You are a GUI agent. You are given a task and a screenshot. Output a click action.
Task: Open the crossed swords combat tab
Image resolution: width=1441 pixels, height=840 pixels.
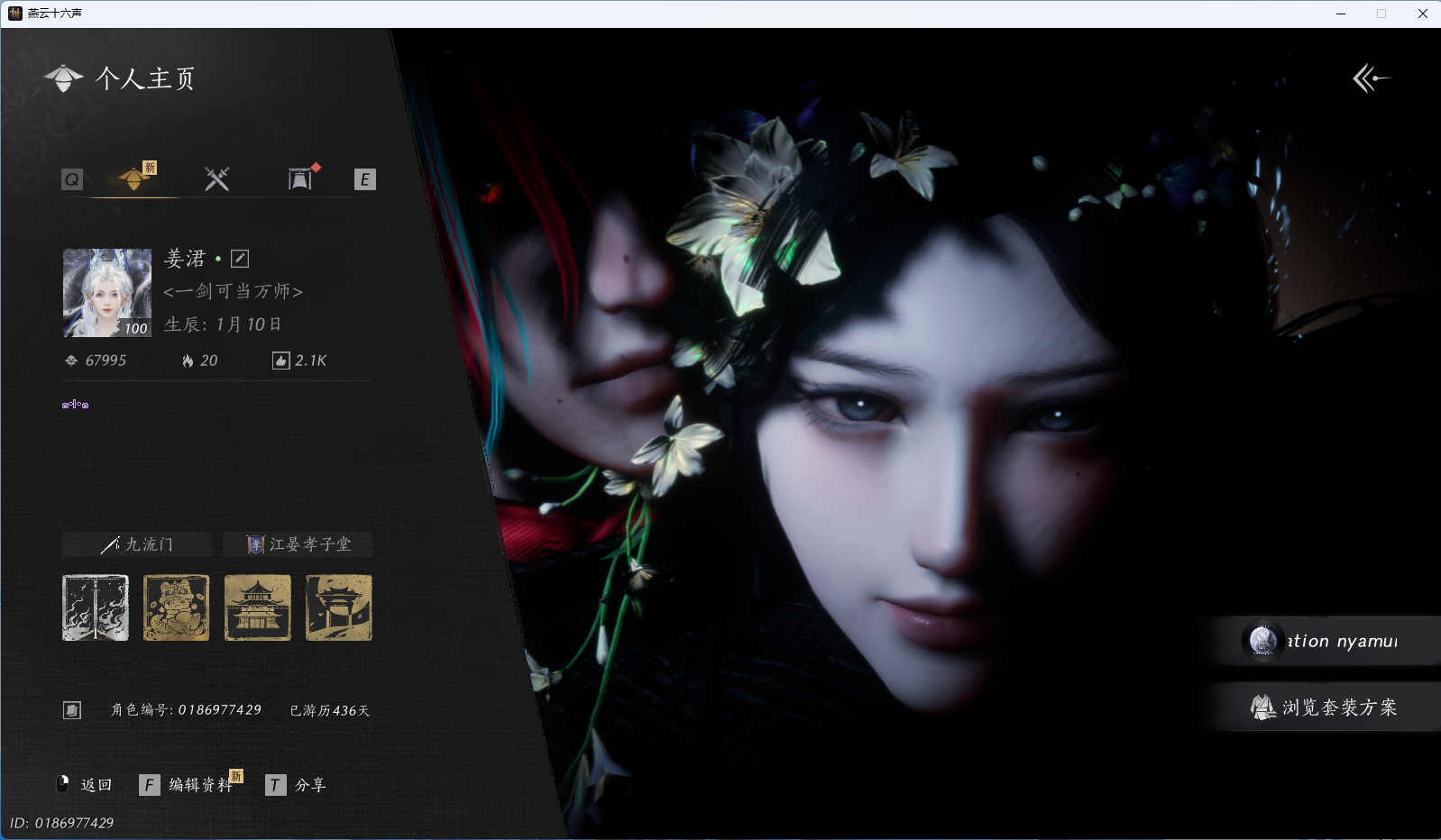pyautogui.click(x=216, y=178)
